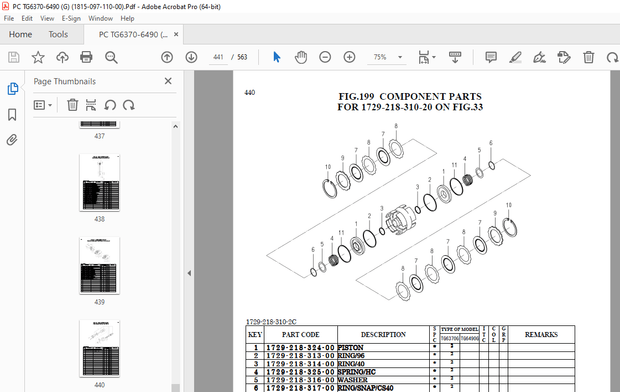Rotate page using toolbar rotate icon
Image resolution: width=620 pixels, height=392 pixels.
(612, 57)
